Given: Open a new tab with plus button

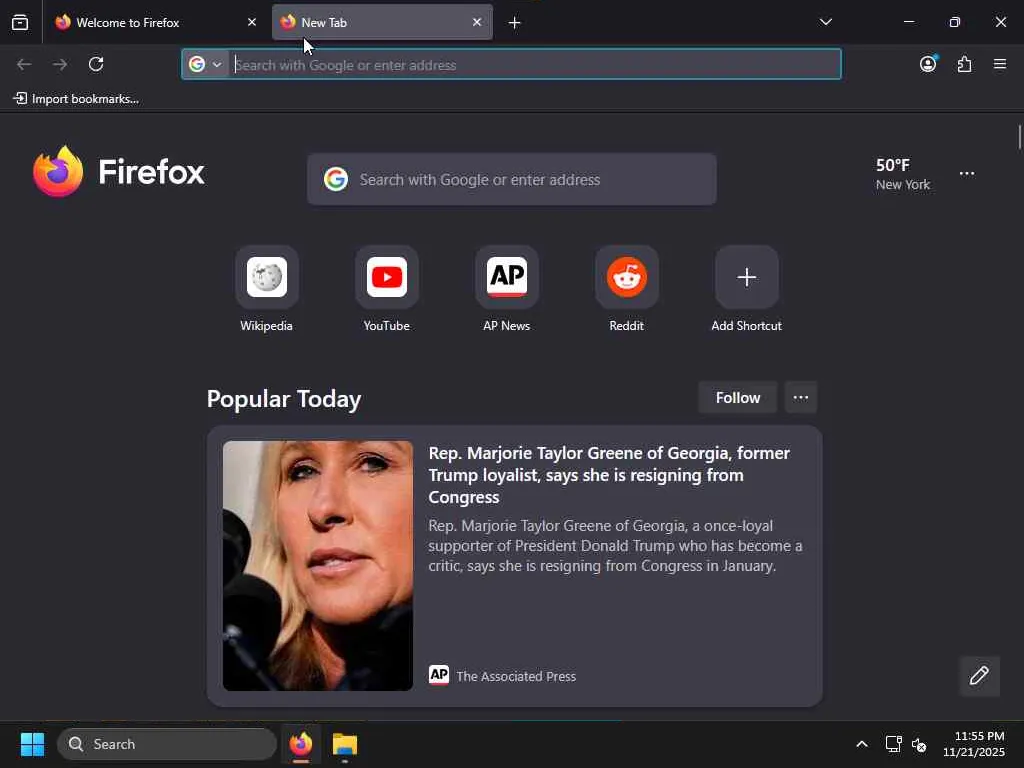Looking at the screenshot, I should 515,23.
